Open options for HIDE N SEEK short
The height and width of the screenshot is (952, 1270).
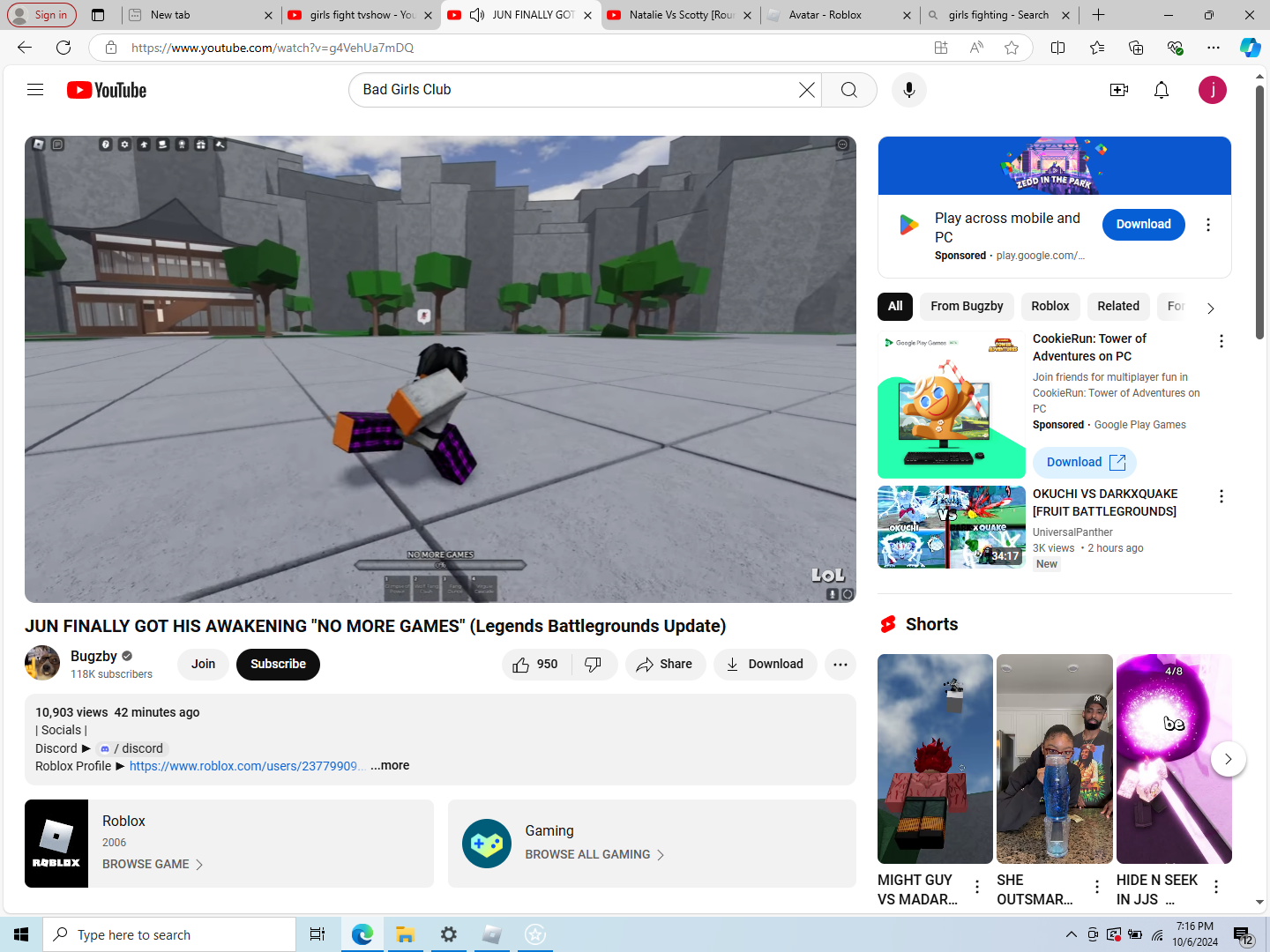tap(1216, 887)
